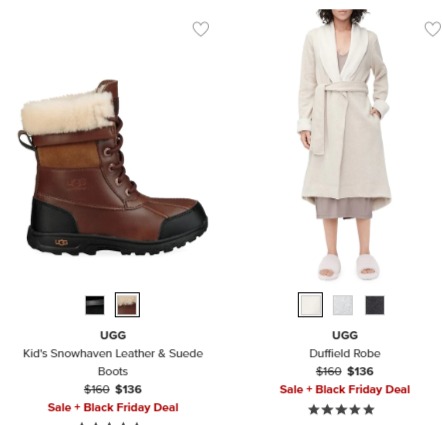This screenshot has height=425, width=443.
Task: Open UGG brand link above Duffield Robe
Action: [x=345, y=335]
